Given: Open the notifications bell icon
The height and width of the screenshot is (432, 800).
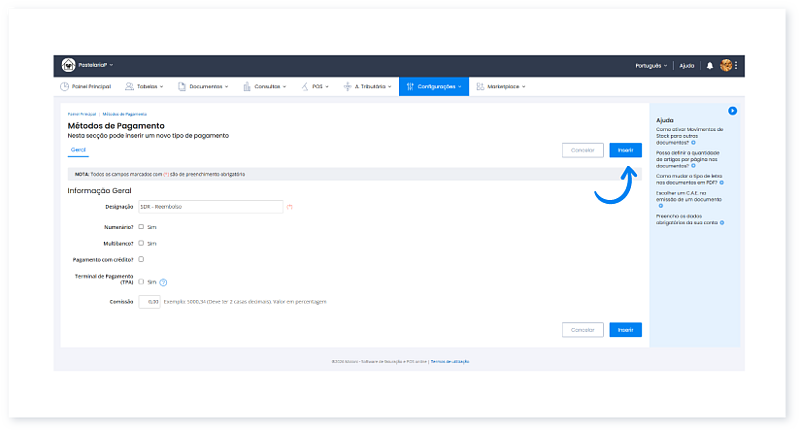Looking at the screenshot, I should (710, 65).
